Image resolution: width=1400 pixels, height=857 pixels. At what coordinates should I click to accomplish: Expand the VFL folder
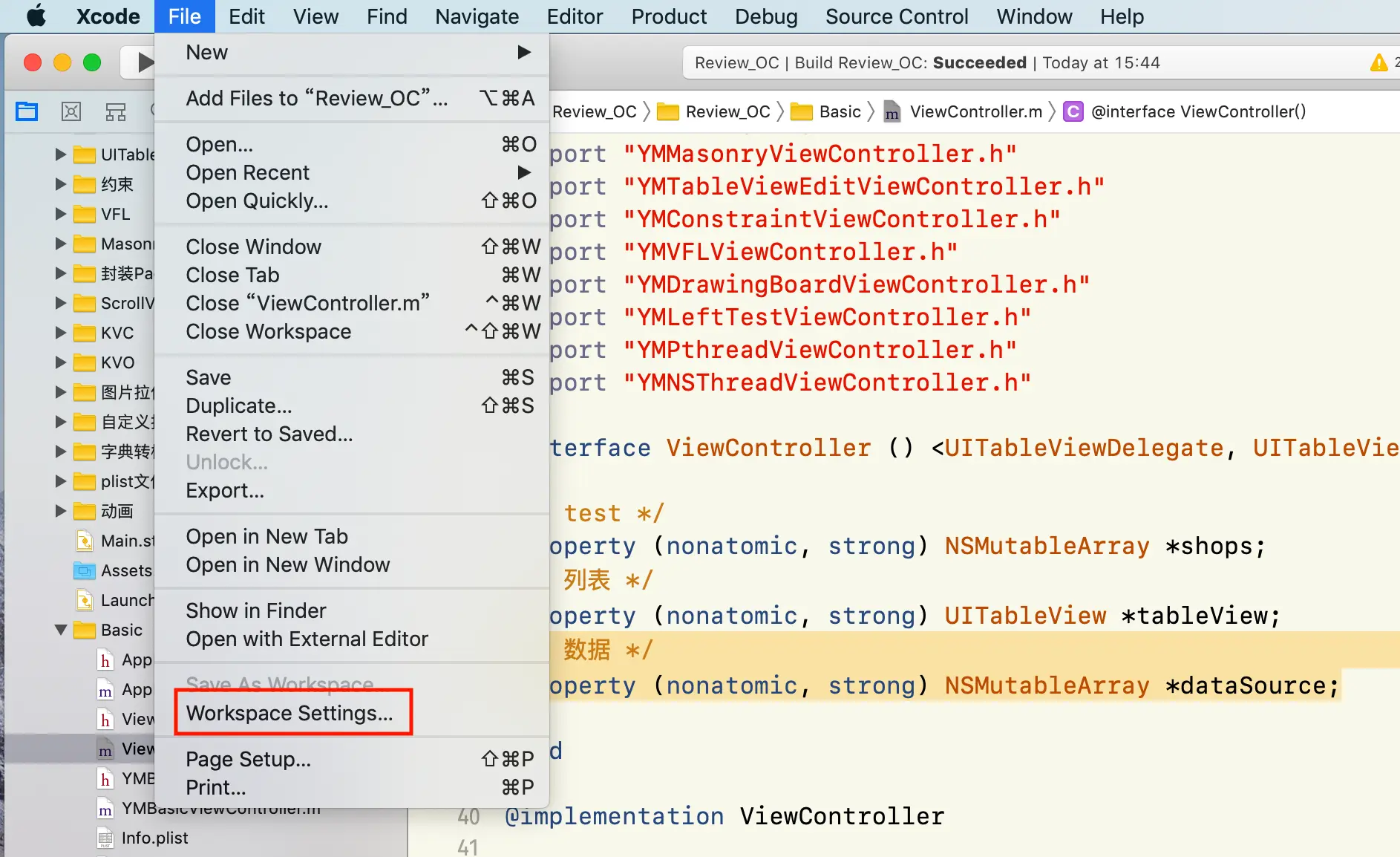click(61, 214)
